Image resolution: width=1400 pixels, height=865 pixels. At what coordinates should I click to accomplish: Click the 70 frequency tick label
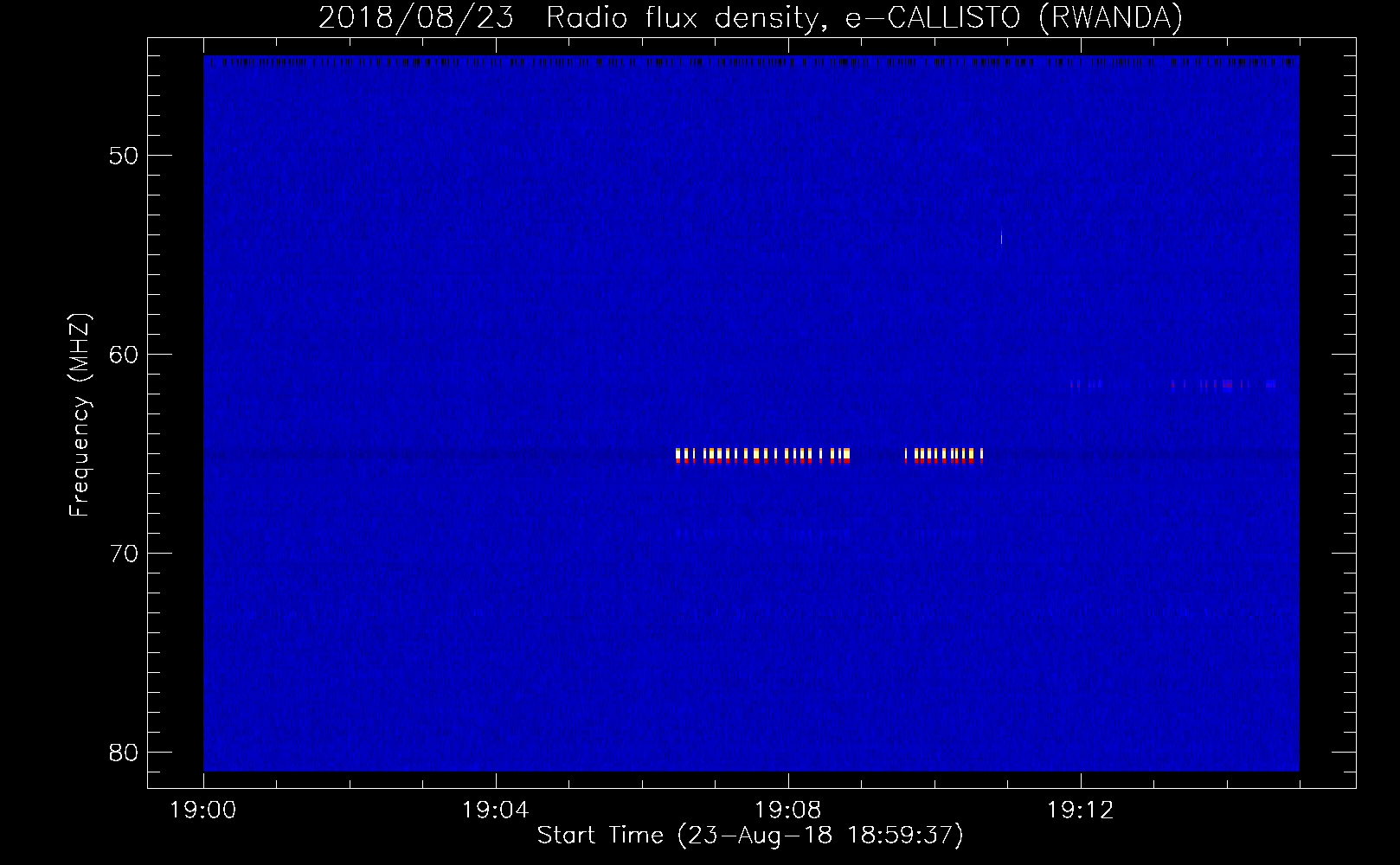point(124,554)
